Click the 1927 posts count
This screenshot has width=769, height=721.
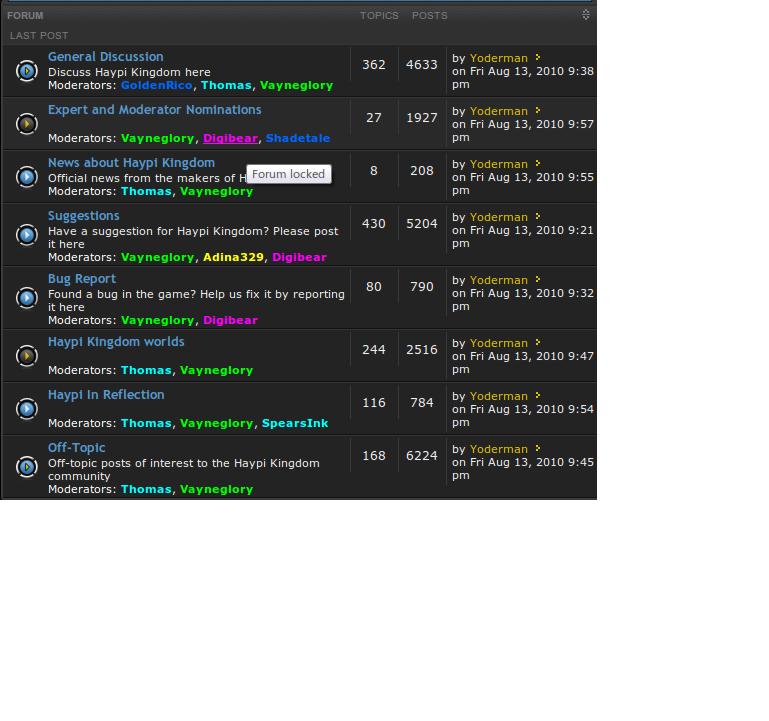(x=421, y=118)
